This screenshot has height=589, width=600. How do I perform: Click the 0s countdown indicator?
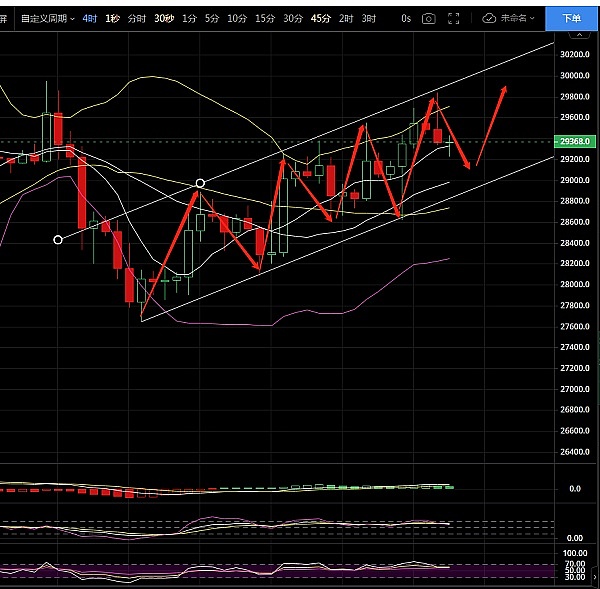pyautogui.click(x=406, y=18)
